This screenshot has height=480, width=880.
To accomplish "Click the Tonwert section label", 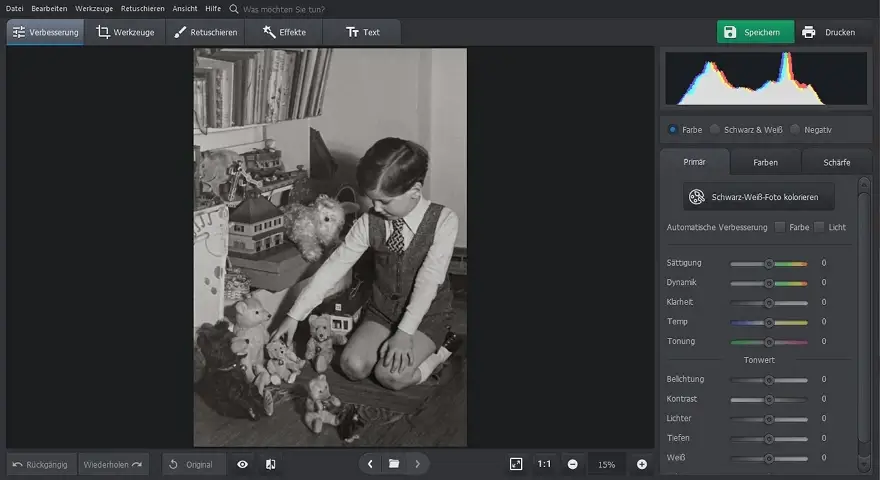I will [759, 360].
